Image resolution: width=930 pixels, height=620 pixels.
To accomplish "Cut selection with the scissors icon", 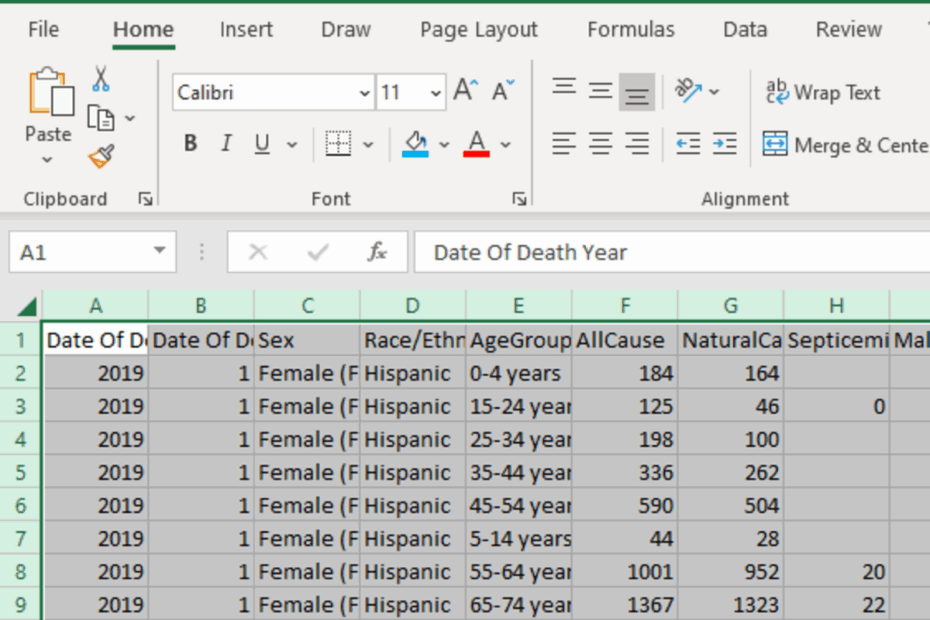I will pos(101,79).
